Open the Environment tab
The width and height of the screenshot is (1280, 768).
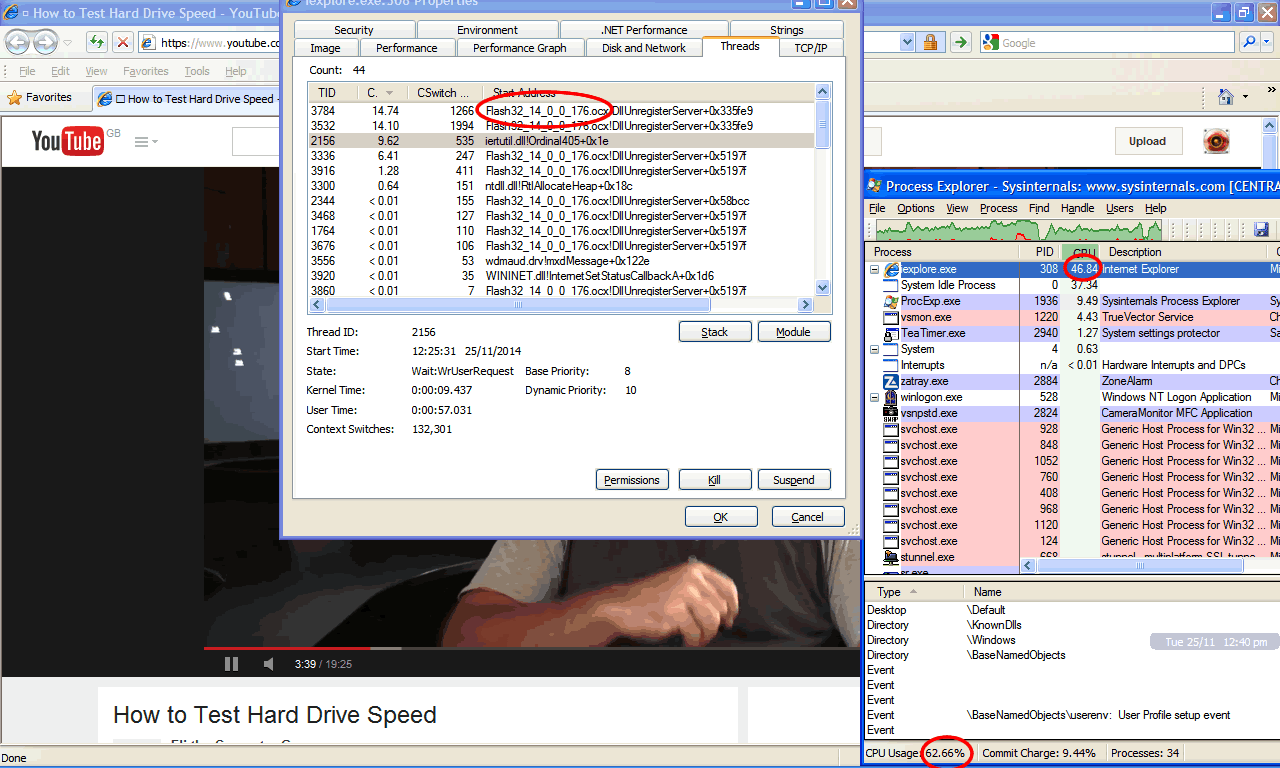[x=487, y=30]
